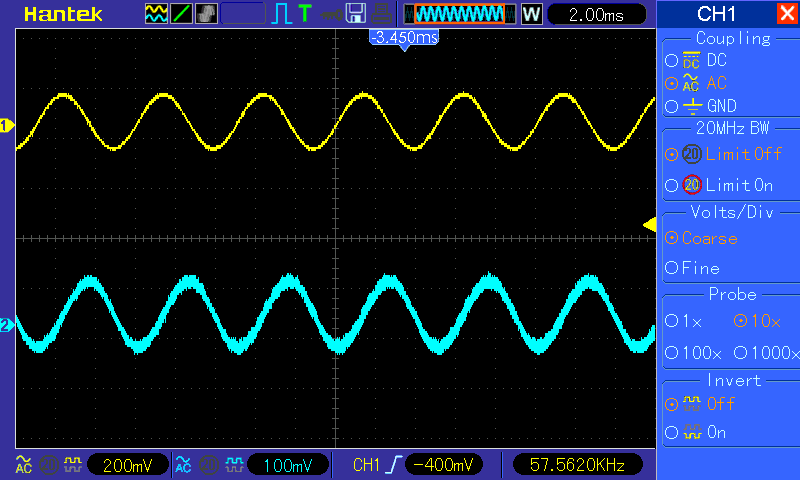Select 20MHz bandwidth Limit Off
The height and width of the screenshot is (480, 800).
723,154
